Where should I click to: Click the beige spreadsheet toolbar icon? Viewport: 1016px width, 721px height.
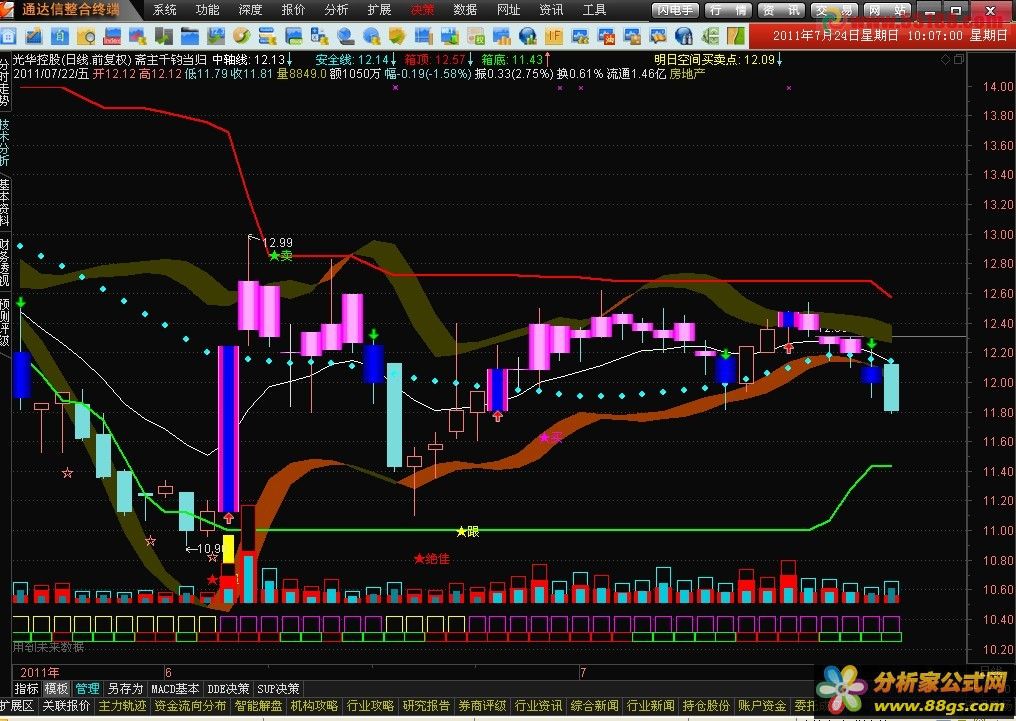475,36
